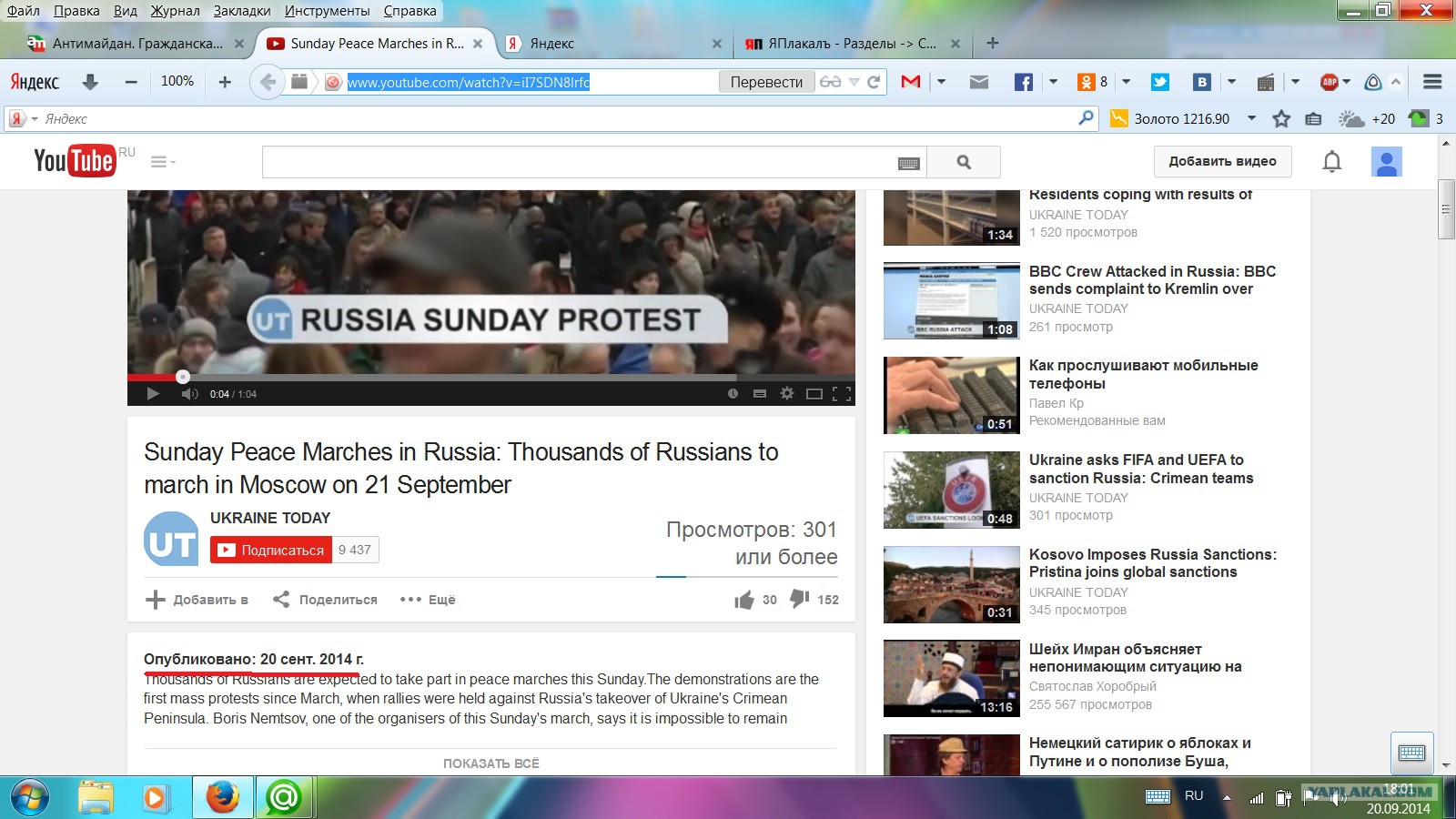Open the BBC Crew Attacked video thumbnail
This screenshot has height=819, width=1456.
[x=952, y=300]
